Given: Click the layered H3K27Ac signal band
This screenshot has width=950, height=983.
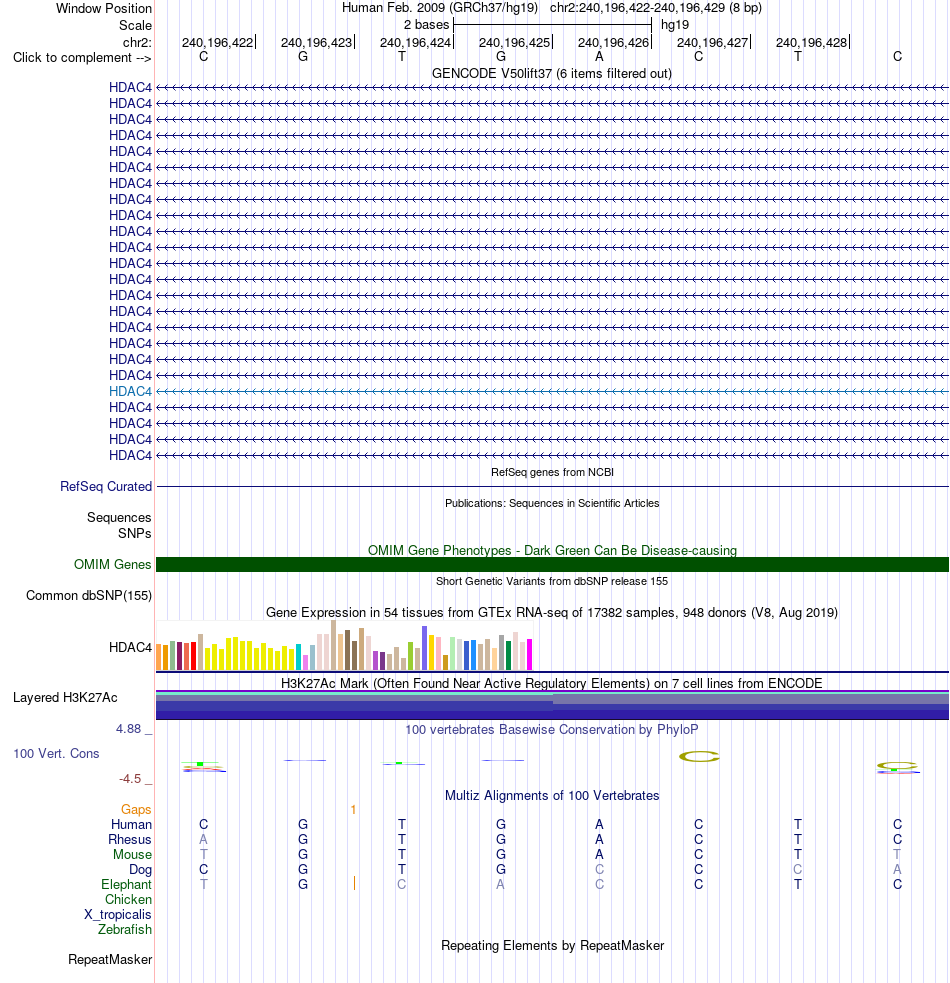Looking at the screenshot, I should [552, 705].
